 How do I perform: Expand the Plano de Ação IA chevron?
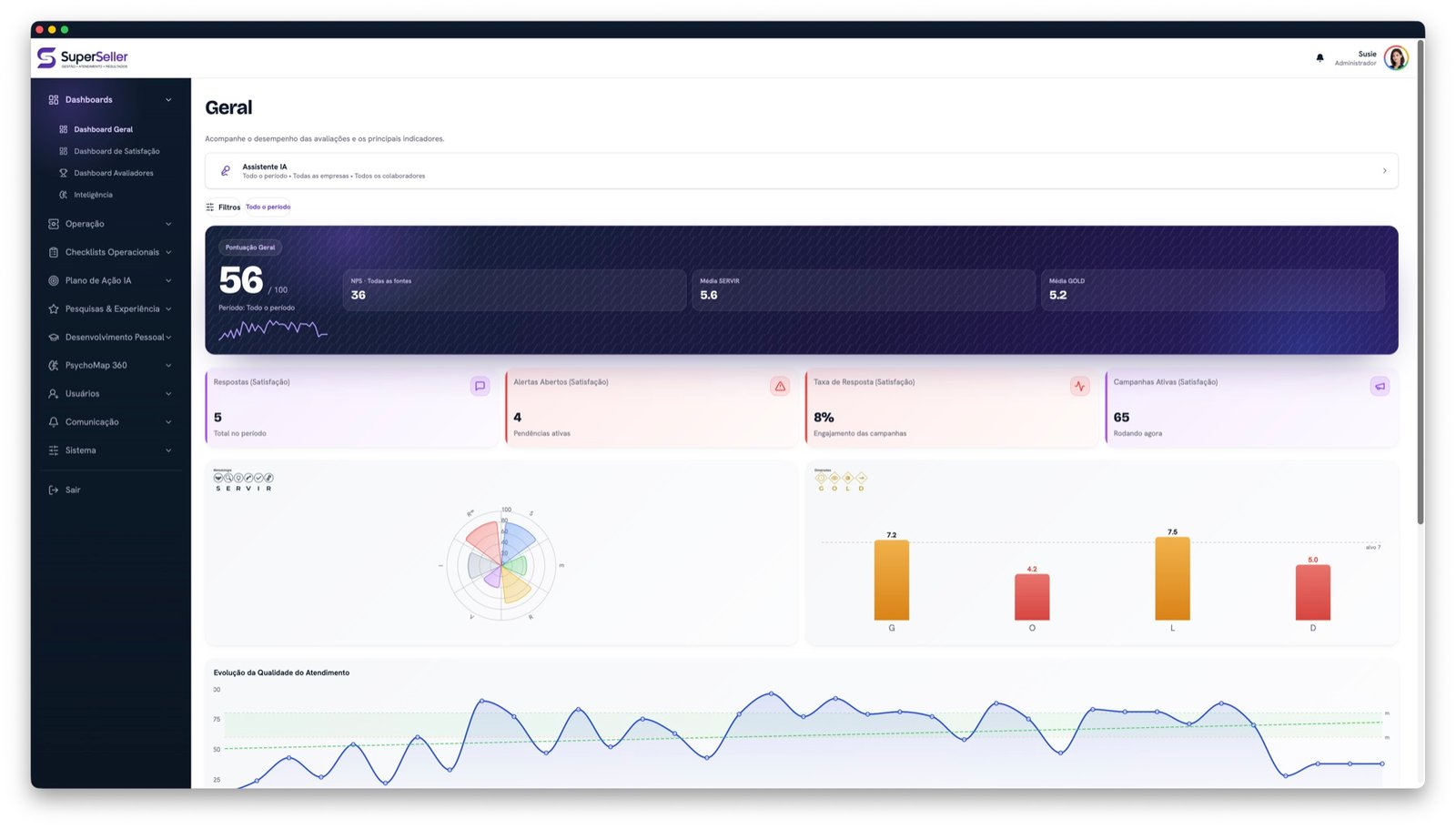tap(168, 280)
